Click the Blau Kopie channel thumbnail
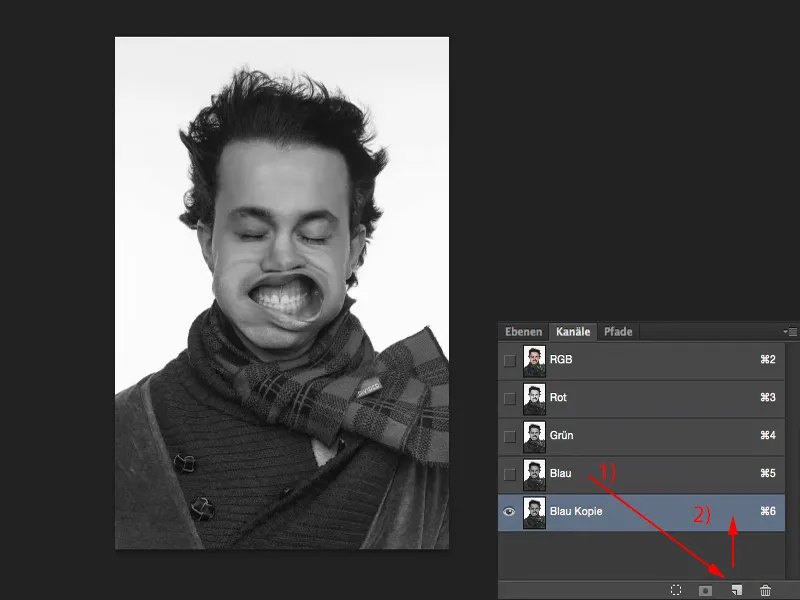This screenshot has width=800, height=600. (x=534, y=512)
